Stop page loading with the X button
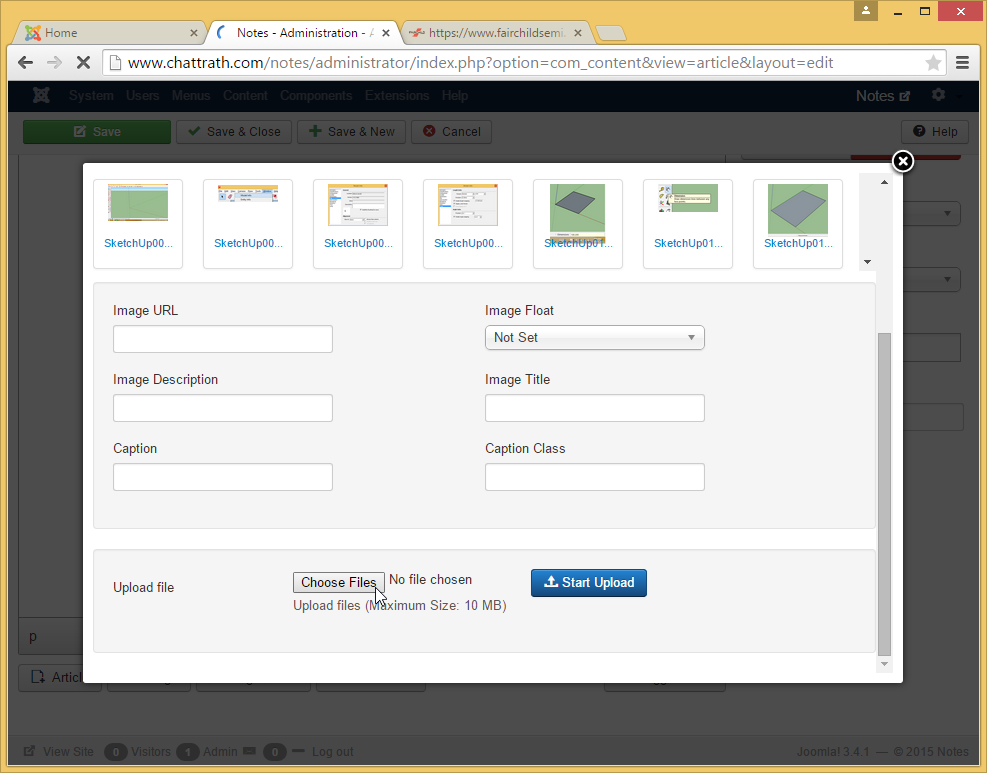 (x=83, y=62)
